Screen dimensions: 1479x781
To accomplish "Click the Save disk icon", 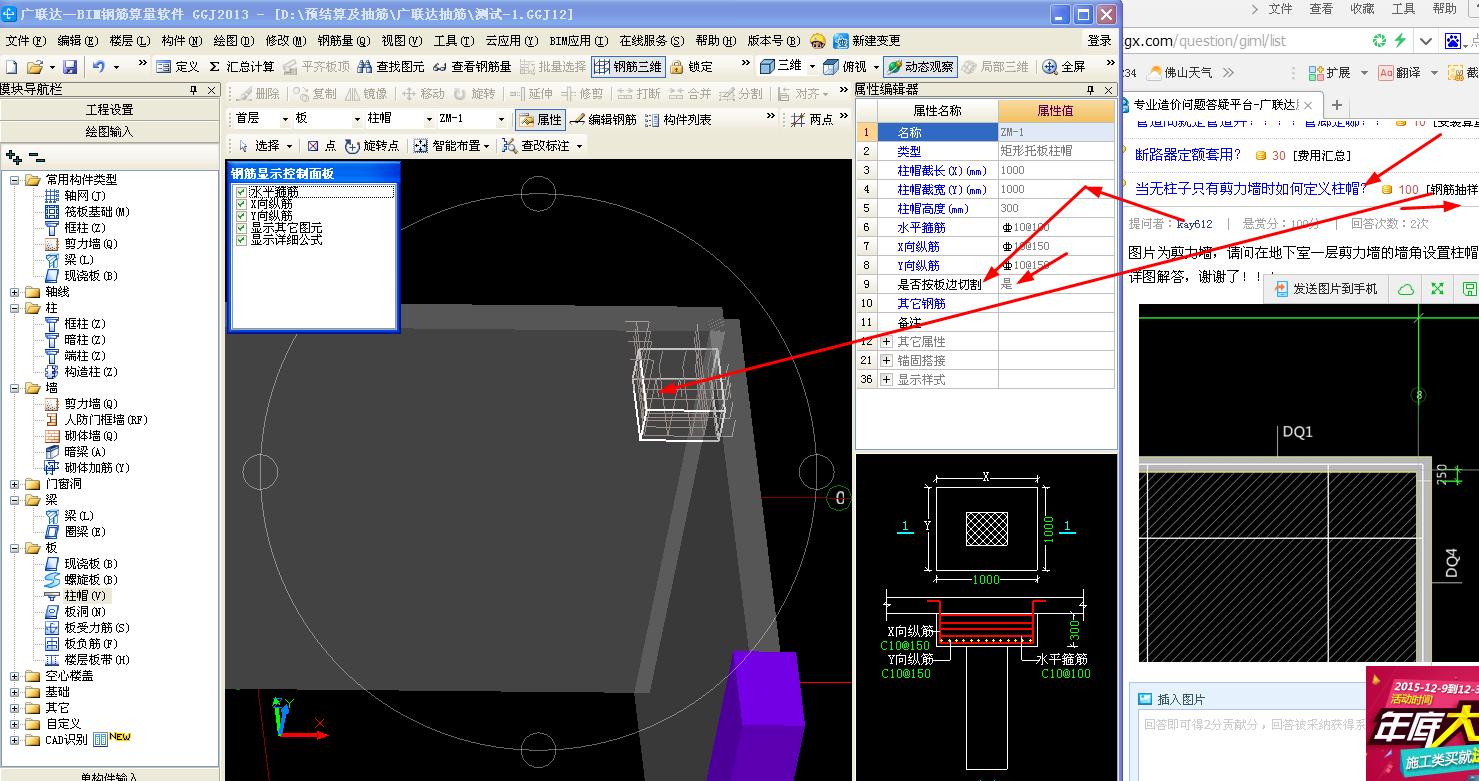I will pyautogui.click(x=70, y=67).
